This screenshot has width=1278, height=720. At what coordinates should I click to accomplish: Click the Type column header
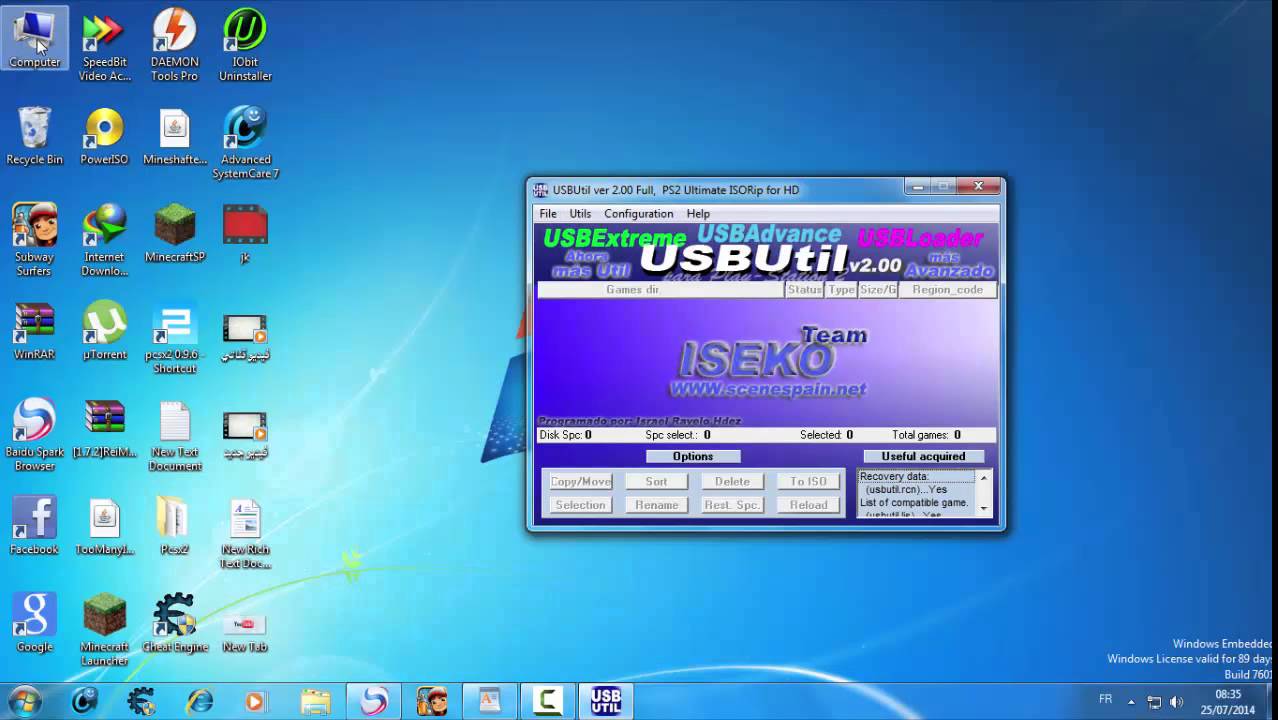coord(842,290)
